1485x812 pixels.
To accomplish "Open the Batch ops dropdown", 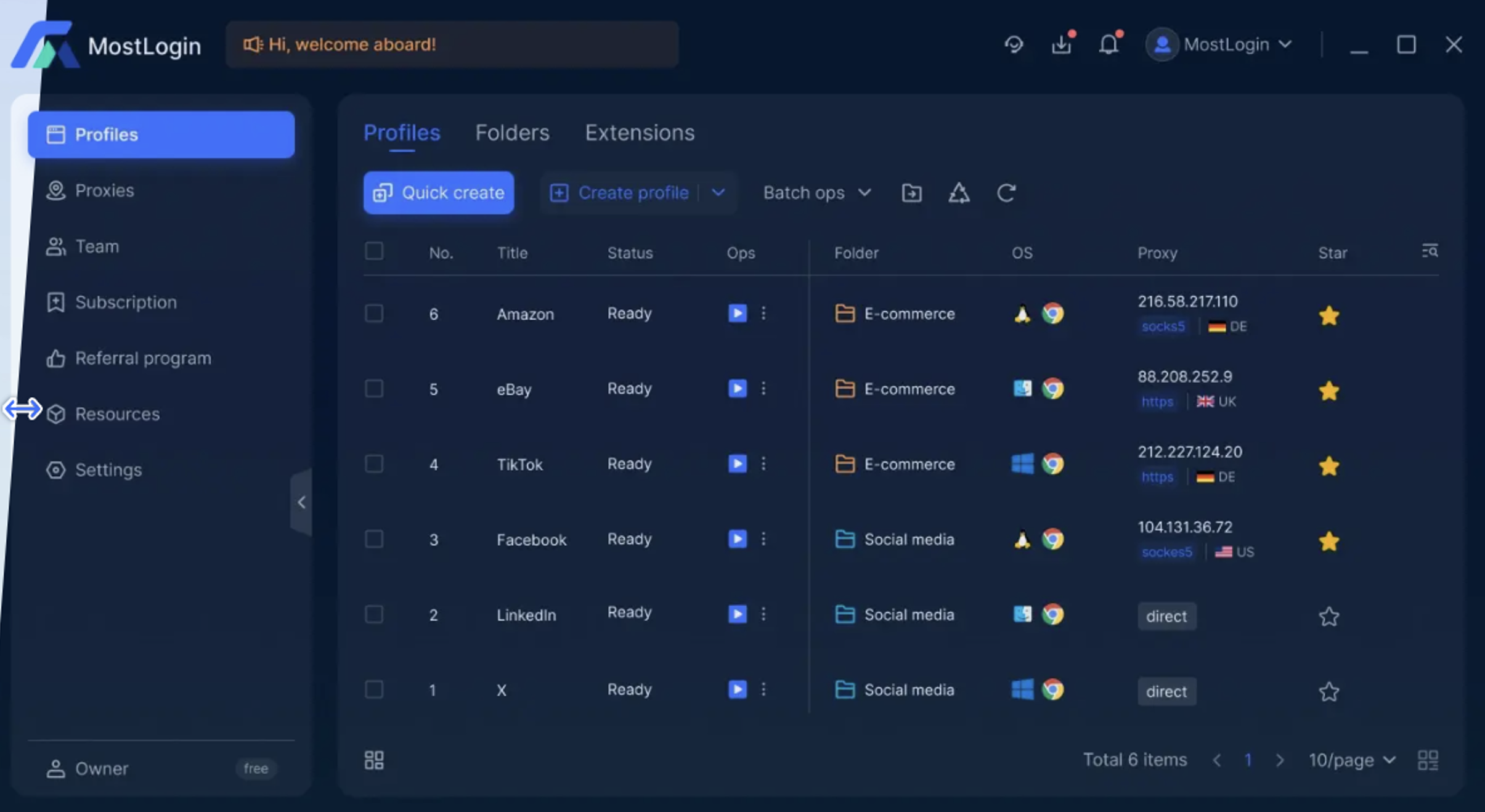I will click(817, 193).
